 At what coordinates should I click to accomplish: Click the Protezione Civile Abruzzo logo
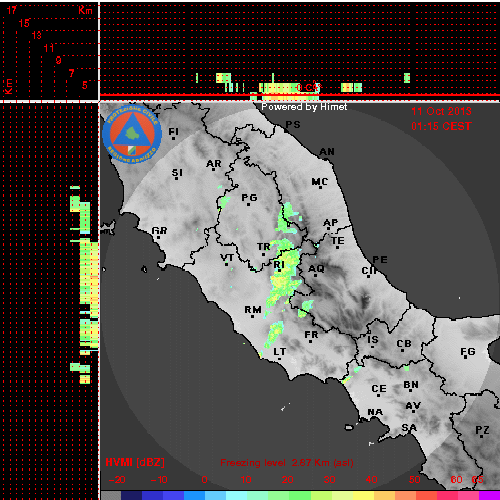point(132,134)
